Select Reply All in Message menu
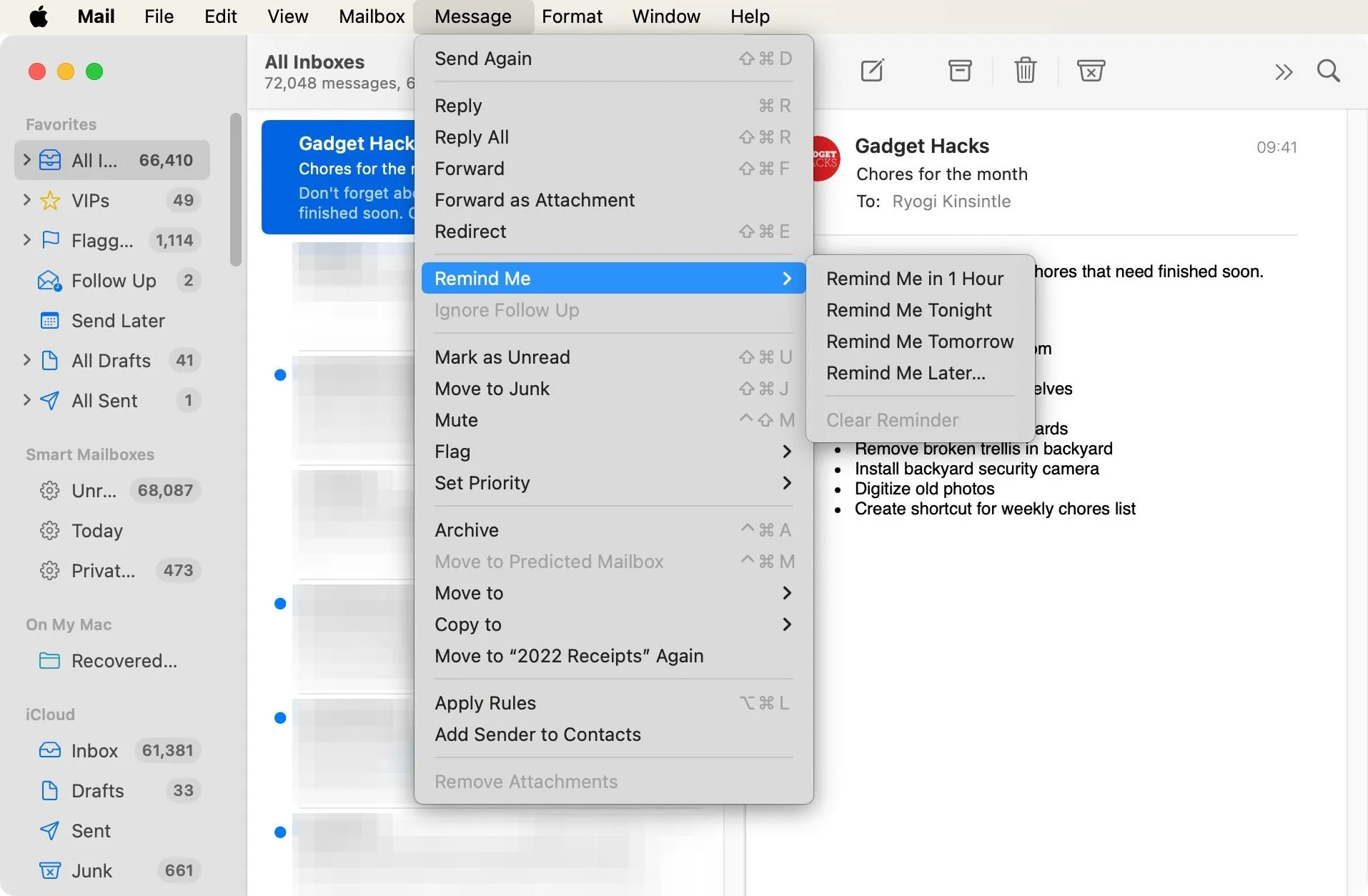Screen dimensions: 1368x896 tap(613, 137)
